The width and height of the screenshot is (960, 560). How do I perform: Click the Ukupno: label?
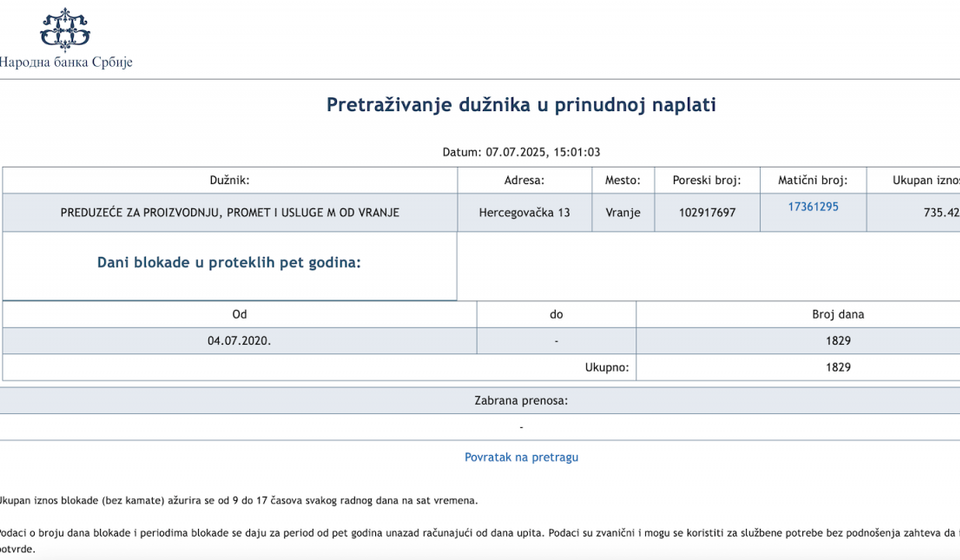point(607,368)
